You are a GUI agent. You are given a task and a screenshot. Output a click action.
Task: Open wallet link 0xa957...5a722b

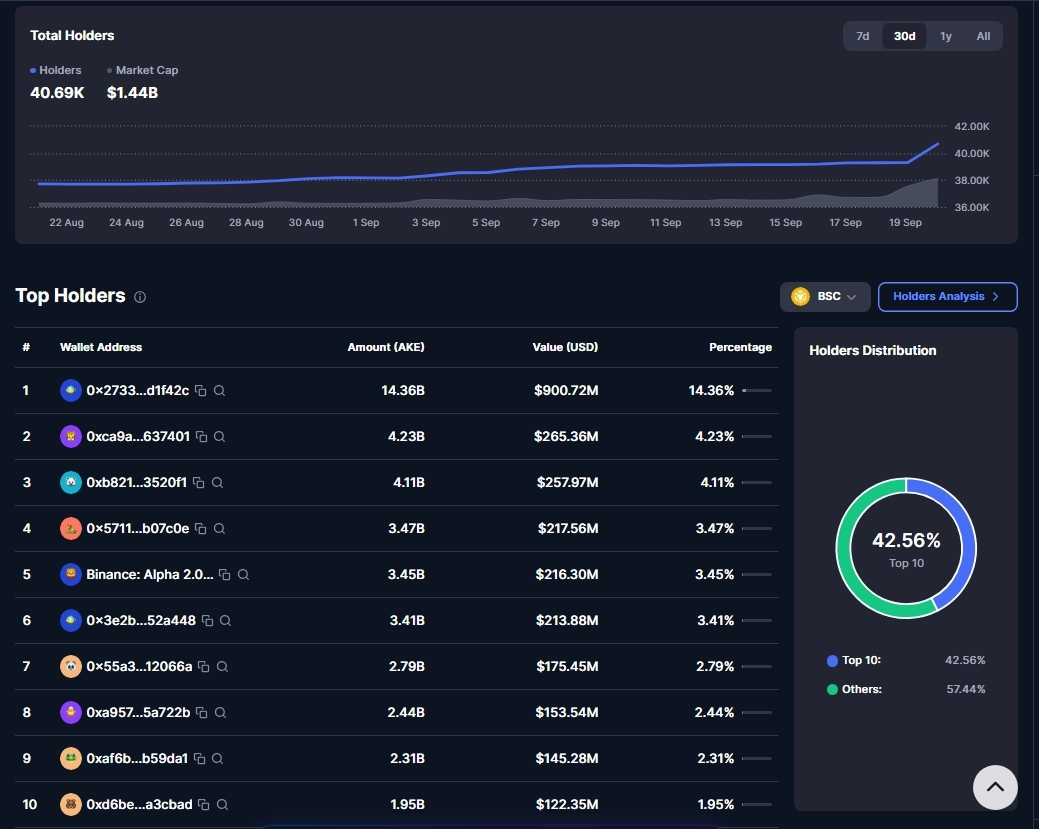[138, 712]
